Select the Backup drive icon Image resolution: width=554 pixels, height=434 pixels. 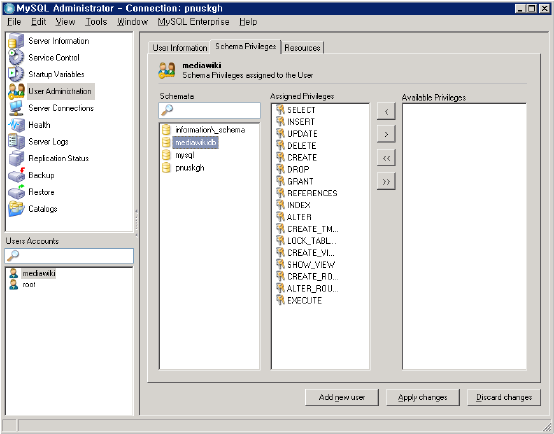(x=16, y=175)
